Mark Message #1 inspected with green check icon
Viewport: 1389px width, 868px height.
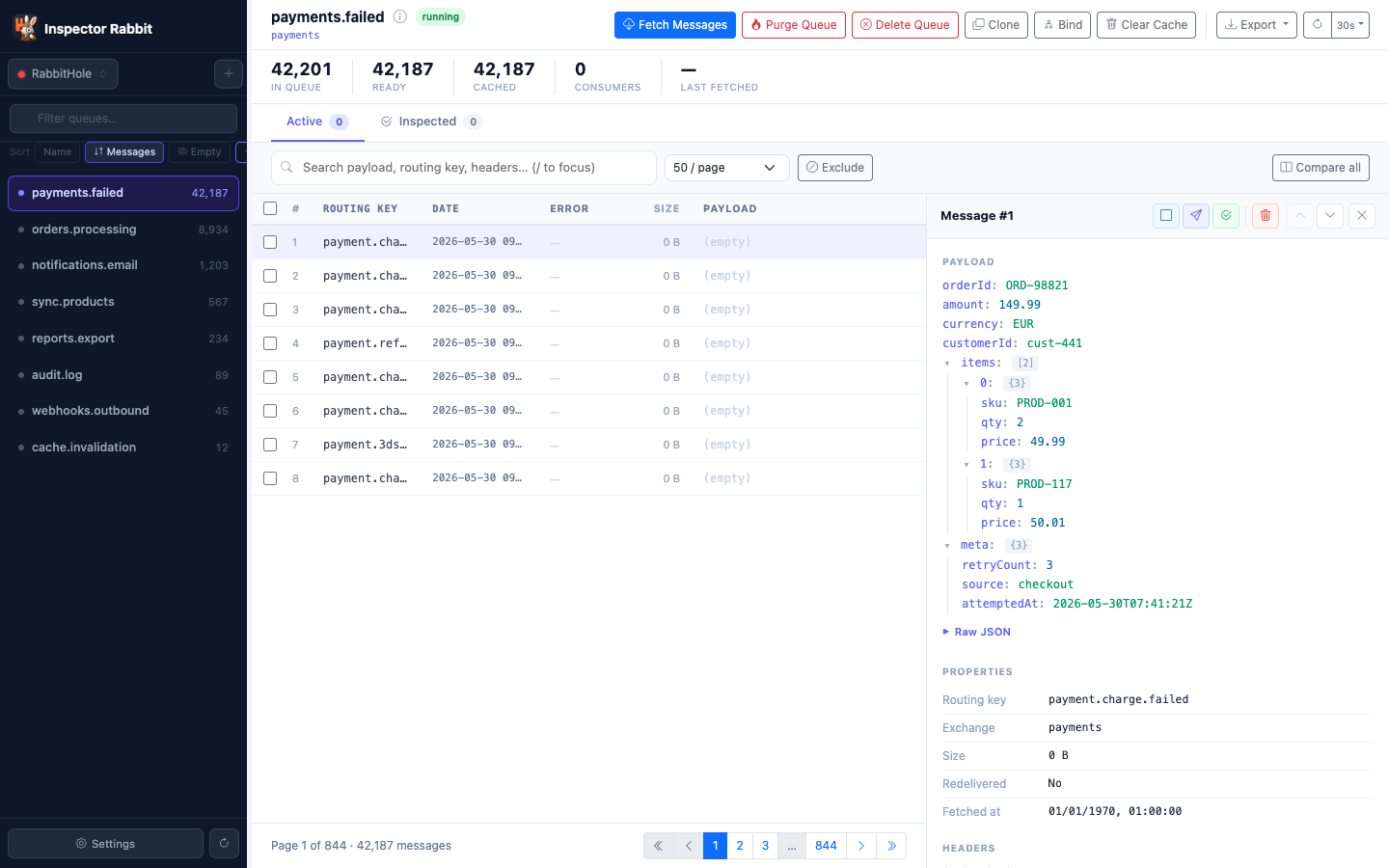[x=1226, y=215]
